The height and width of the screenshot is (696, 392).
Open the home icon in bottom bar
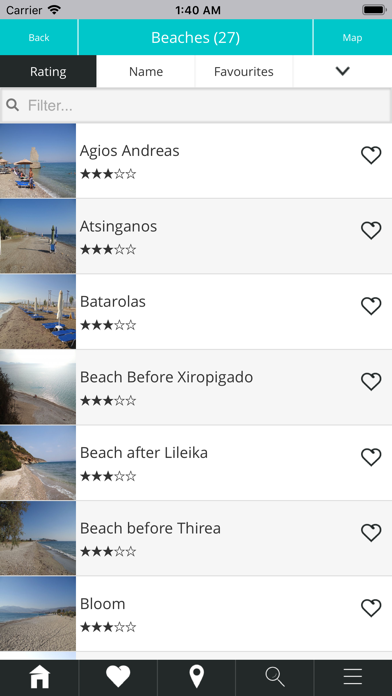tap(40, 677)
